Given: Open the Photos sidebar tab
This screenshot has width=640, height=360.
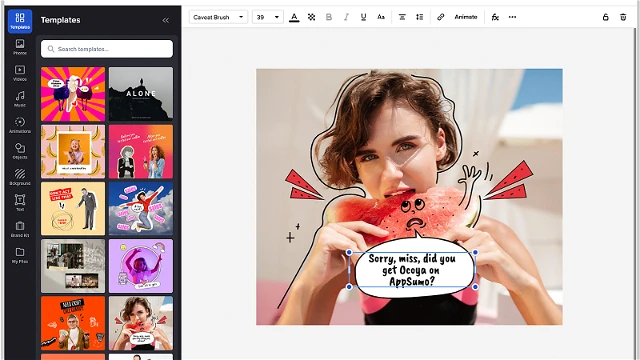Looking at the screenshot, I should tap(20, 47).
